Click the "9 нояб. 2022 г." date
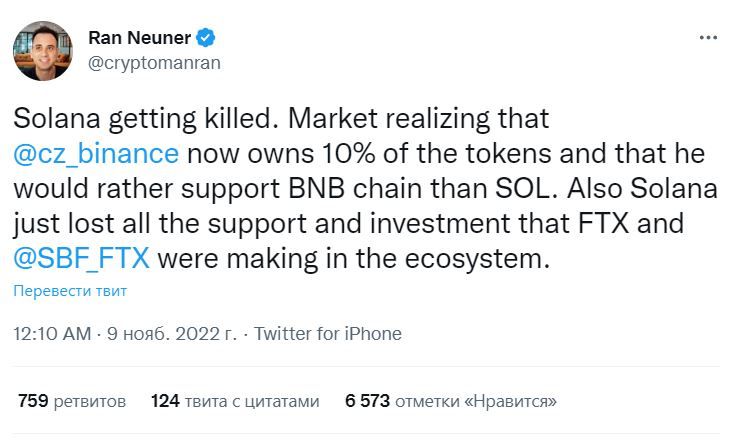 pos(174,334)
